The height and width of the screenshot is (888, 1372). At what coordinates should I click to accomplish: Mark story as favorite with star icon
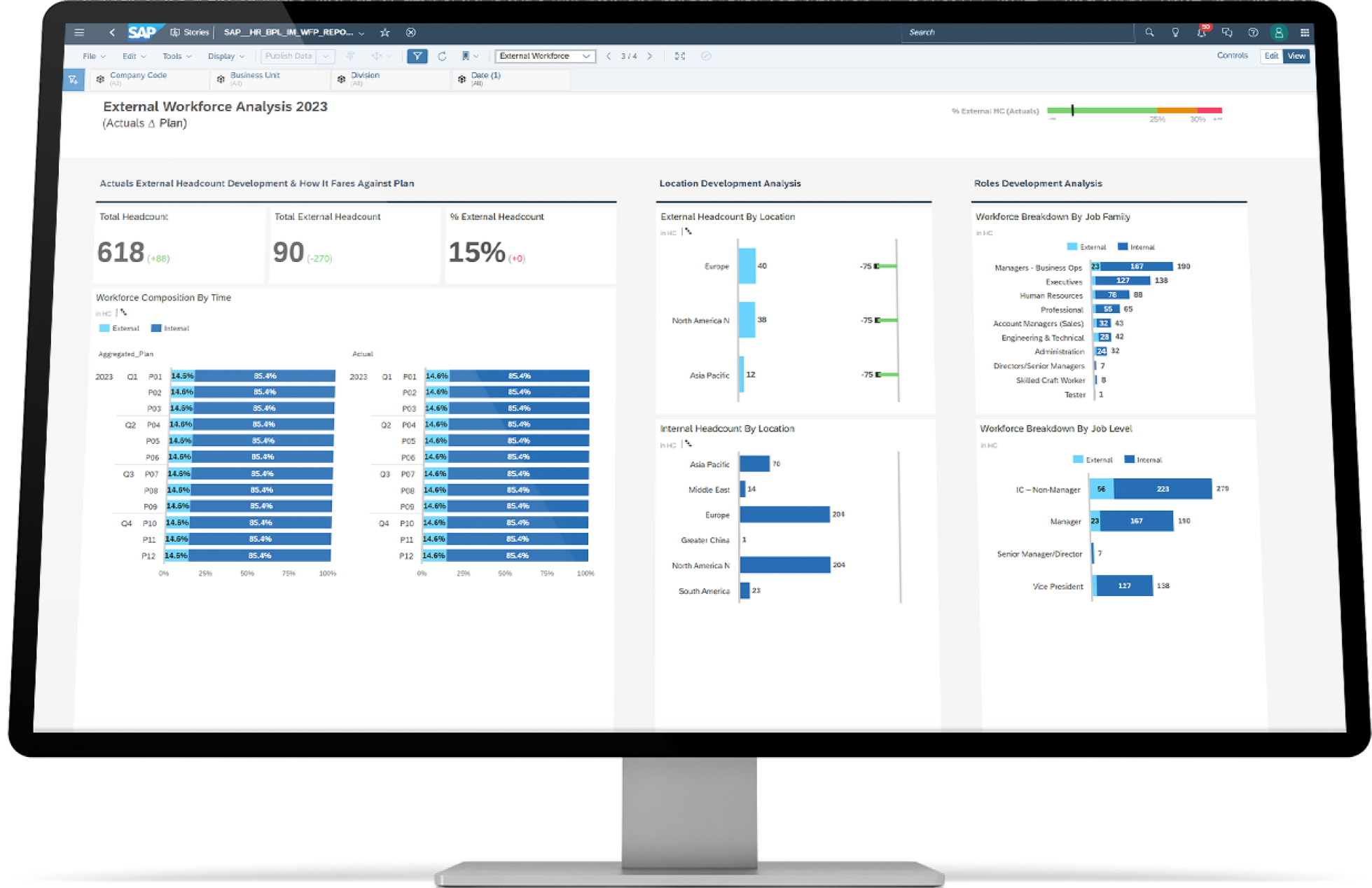(x=384, y=32)
